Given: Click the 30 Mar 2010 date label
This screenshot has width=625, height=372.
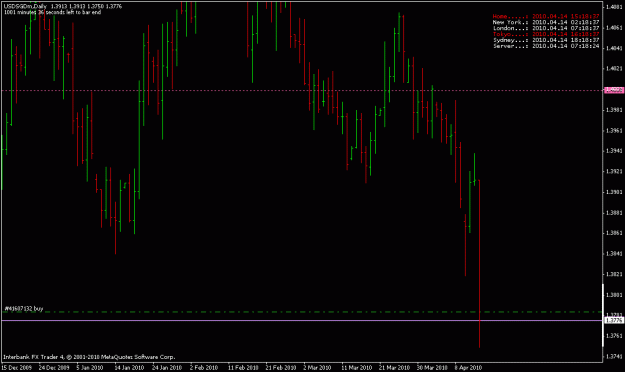Looking at the screenshot, I should click(x=432, y=368).
